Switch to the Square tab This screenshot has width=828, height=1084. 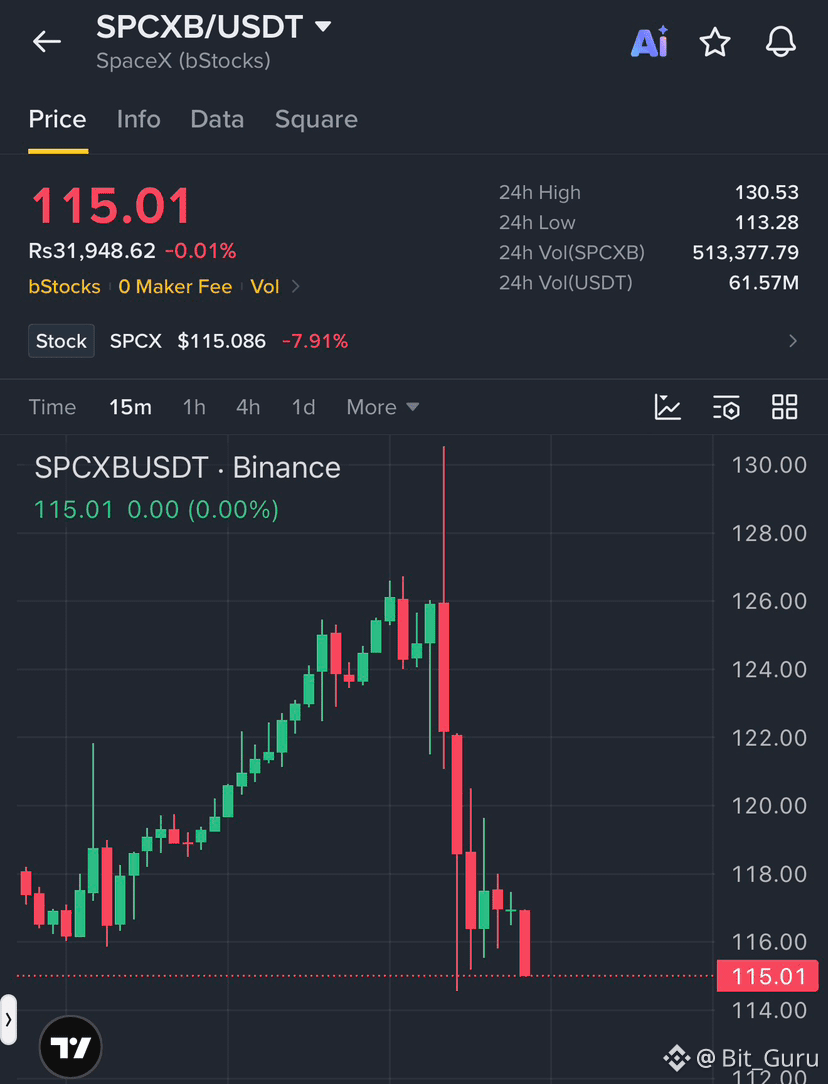(x=316, y=120)
